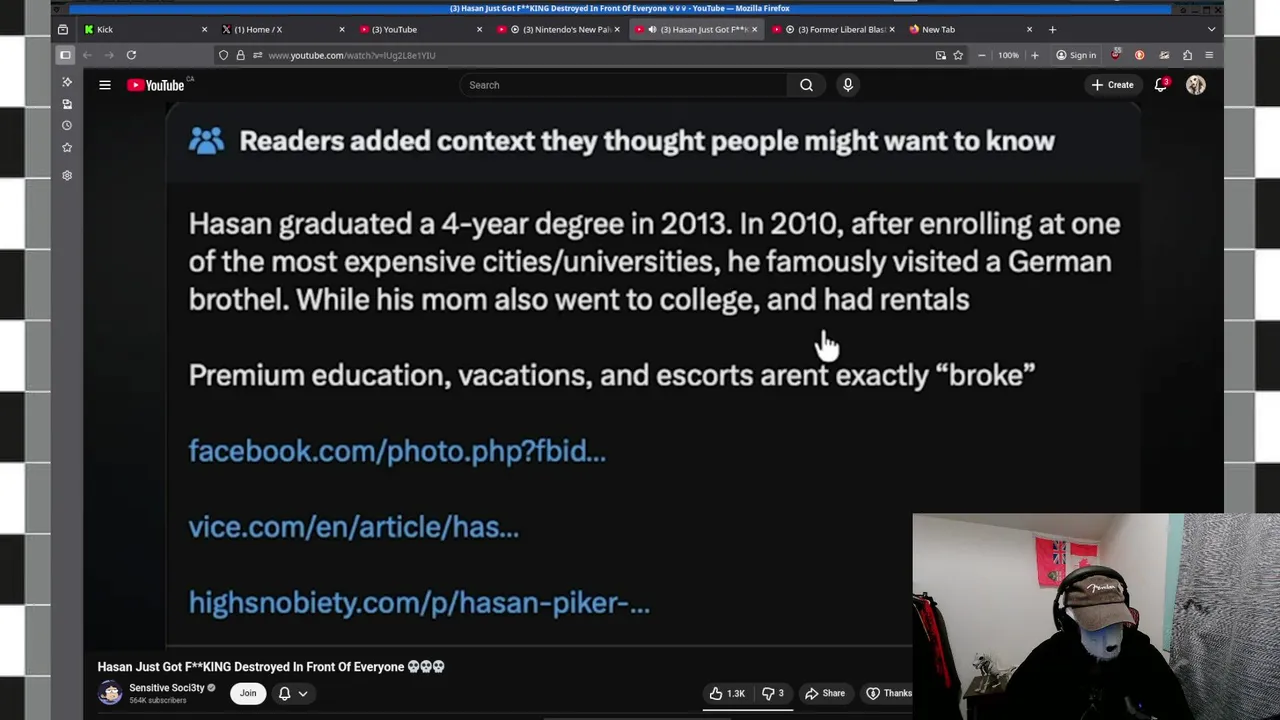1280x720 pixels.
Task: Expand the notification bell options chevron
Action: (x=303, y=693)
